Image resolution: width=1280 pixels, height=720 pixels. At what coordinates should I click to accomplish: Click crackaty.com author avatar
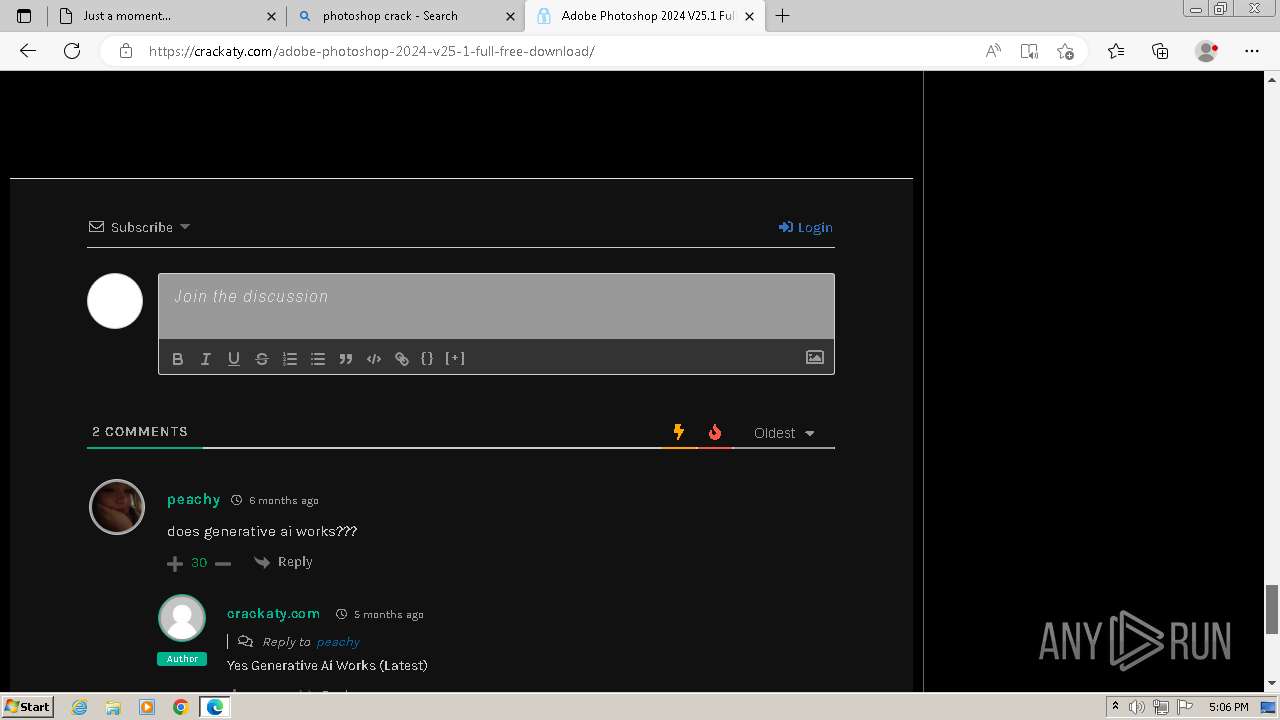pyautogui.click(x=182, y=618)
